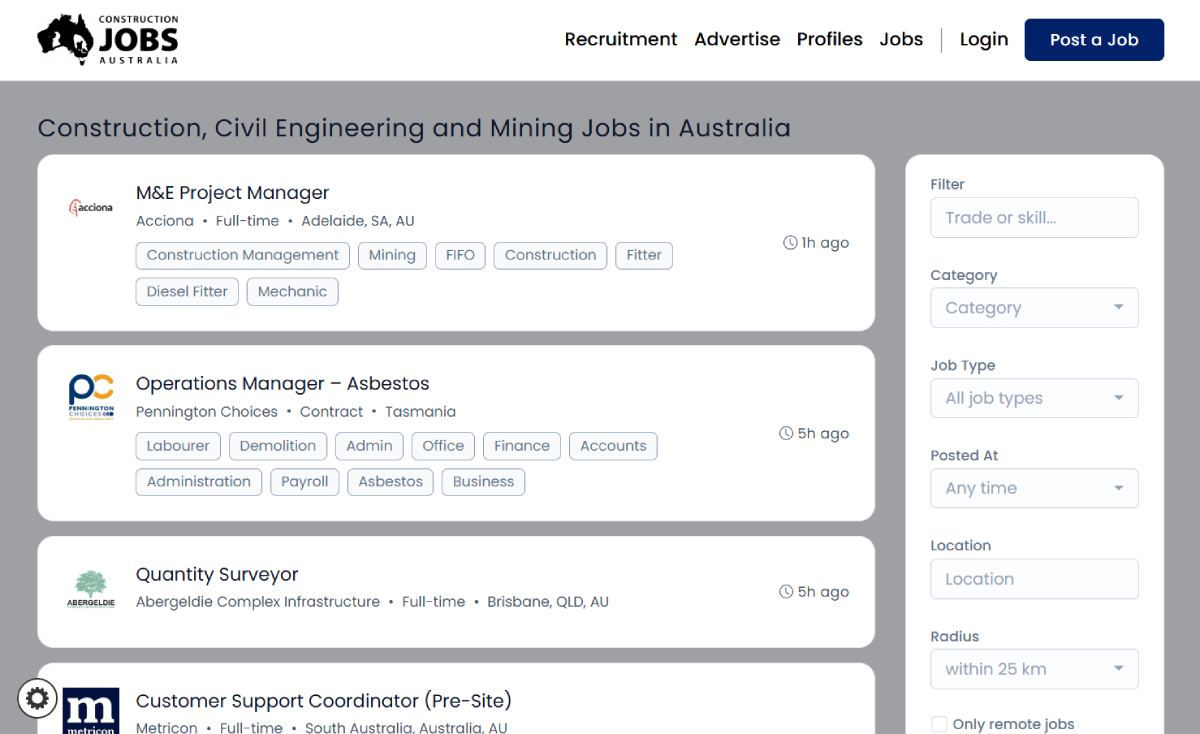Screen dimensions: 1200x734
Task: Open the settings gear icon
Action: 38,698
